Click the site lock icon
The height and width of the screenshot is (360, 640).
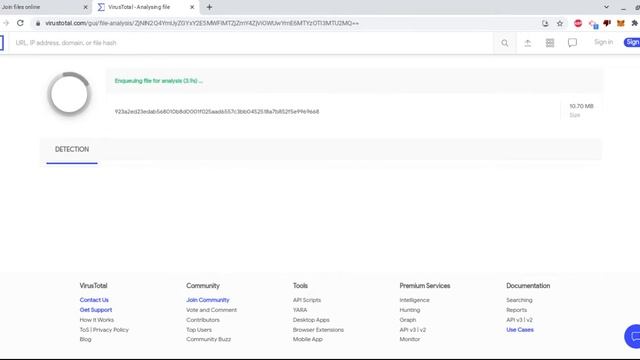[x=38, y=23]
